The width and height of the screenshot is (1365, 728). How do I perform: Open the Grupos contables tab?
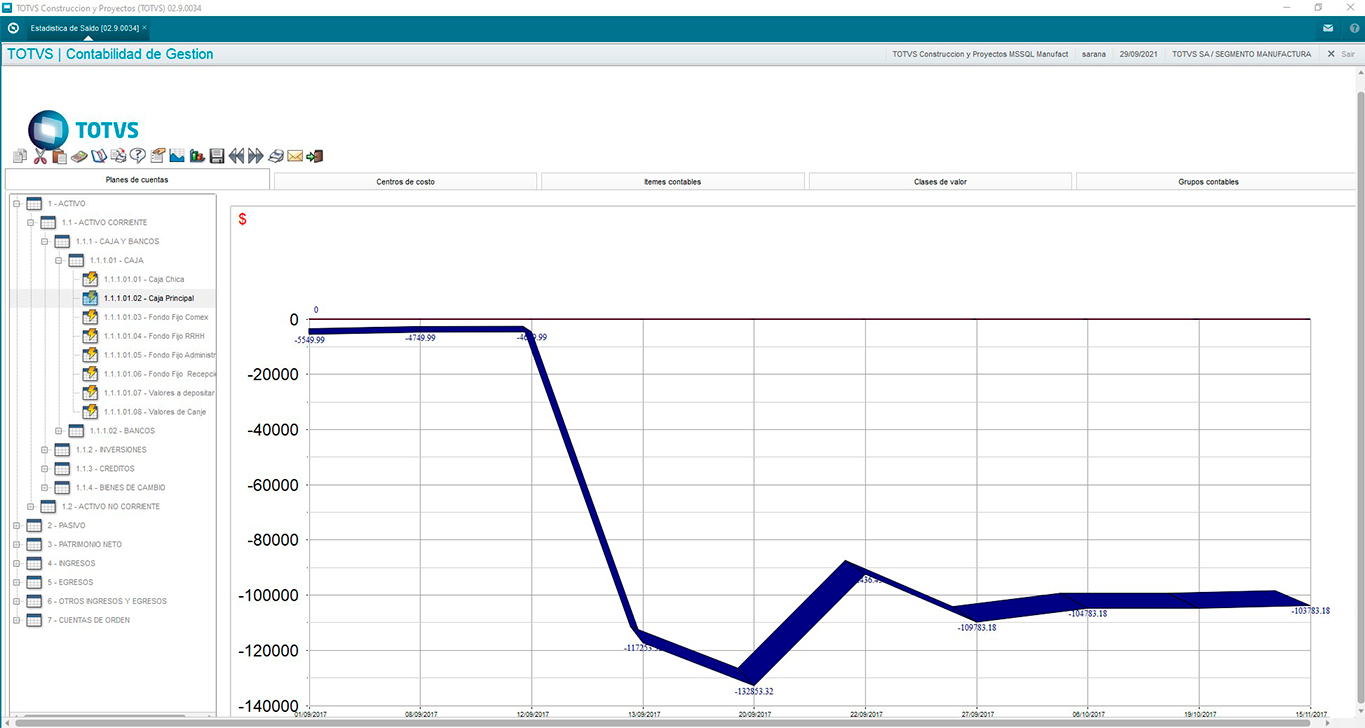[x=1208, y=182]
